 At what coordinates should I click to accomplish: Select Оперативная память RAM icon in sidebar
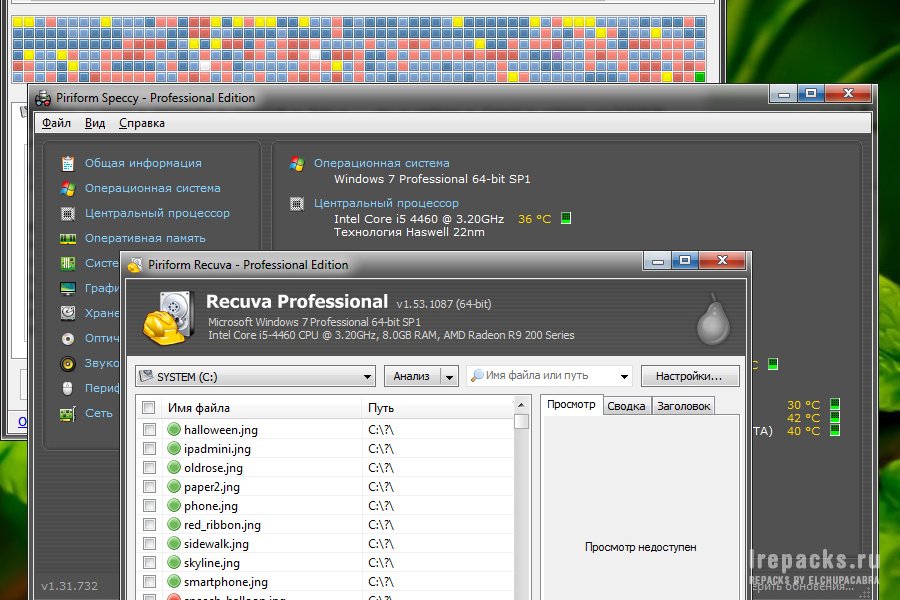68,238
